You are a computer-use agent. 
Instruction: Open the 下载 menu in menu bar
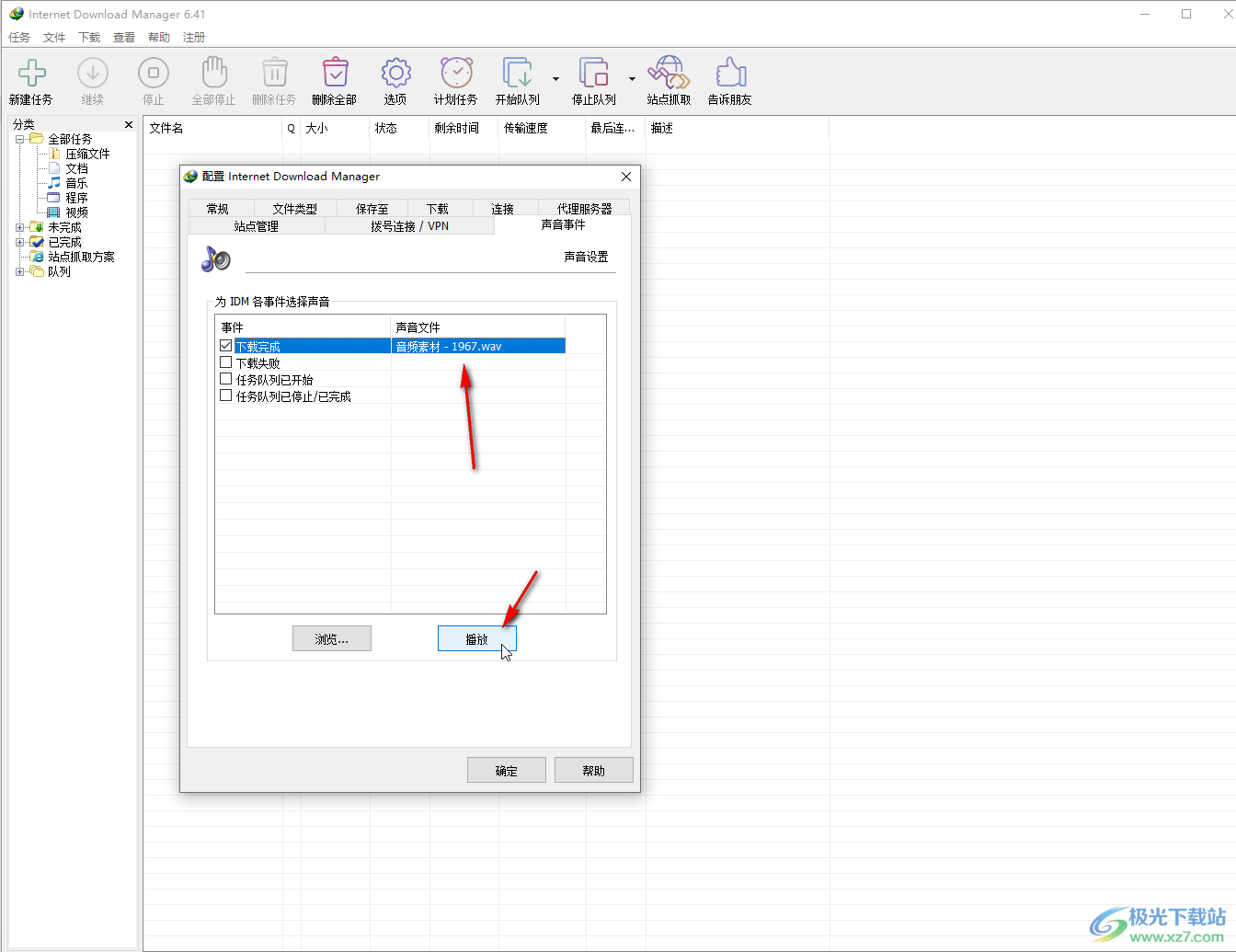pyautogui.click(x=89, y=38)
